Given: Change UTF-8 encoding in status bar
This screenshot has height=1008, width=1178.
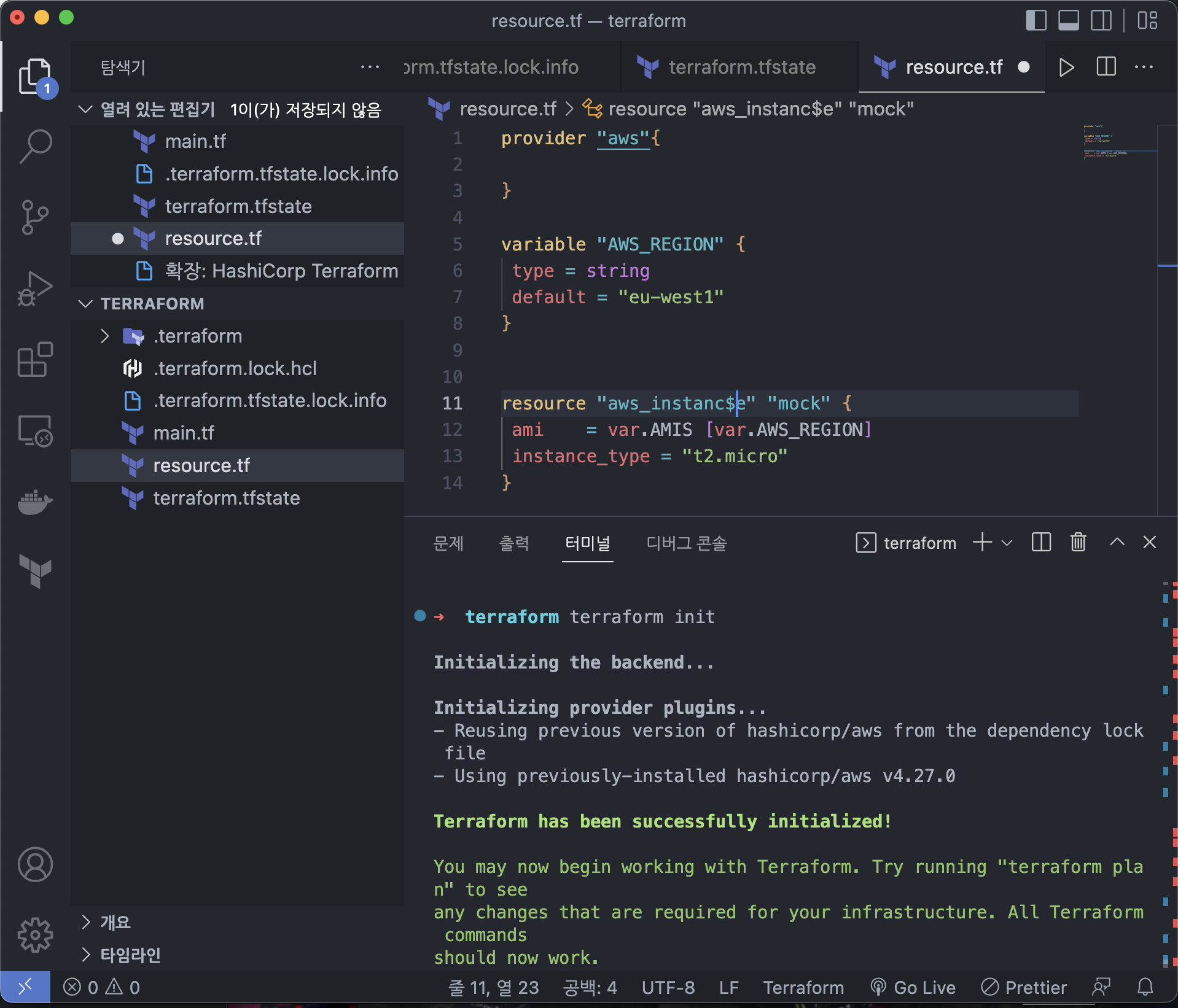Looking at the screenshot, I should 668,987.
